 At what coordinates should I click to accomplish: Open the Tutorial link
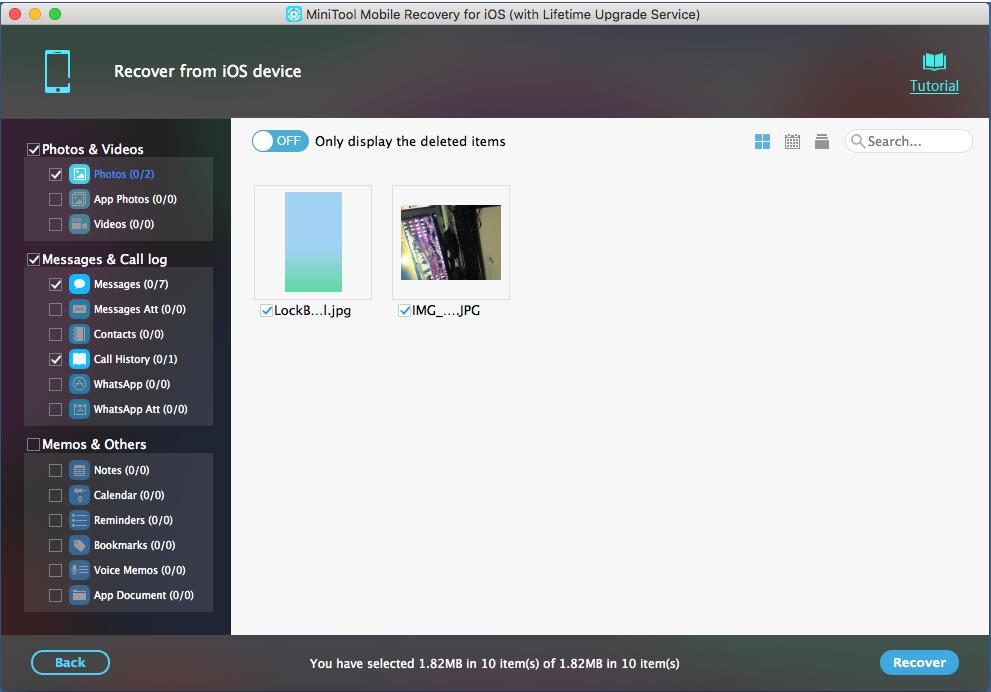934,86
